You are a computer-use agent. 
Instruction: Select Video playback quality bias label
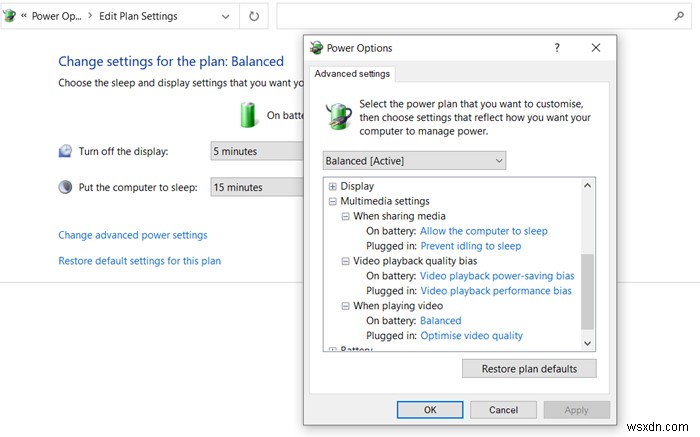(x=415, y=261)
